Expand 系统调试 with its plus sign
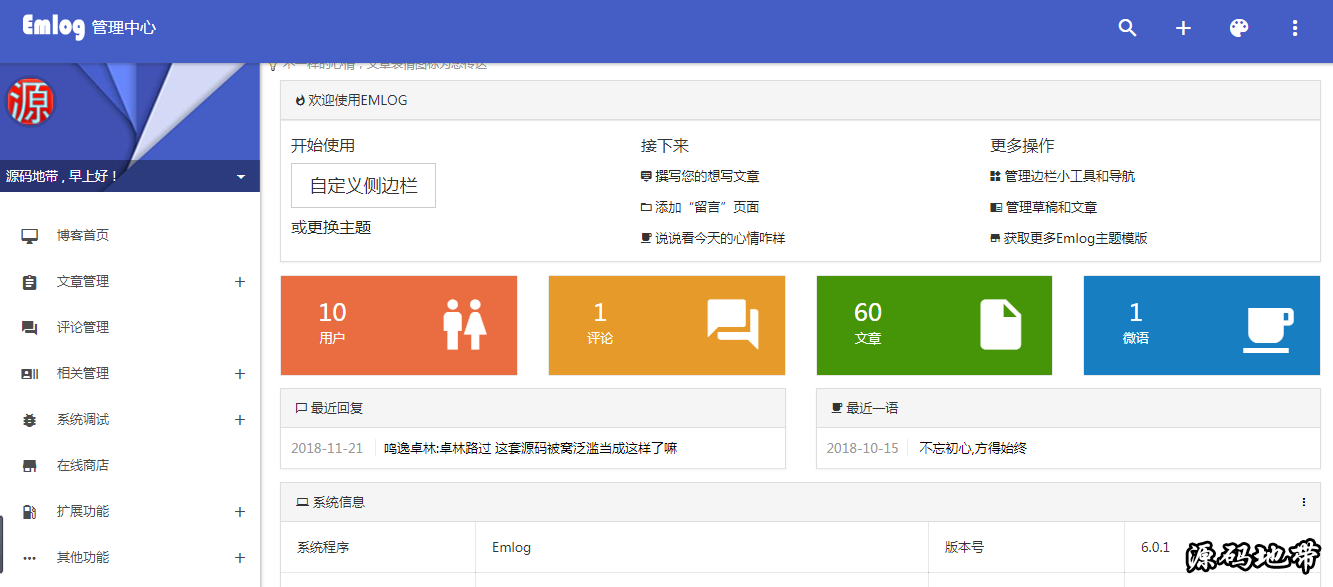 click(240, 420)
